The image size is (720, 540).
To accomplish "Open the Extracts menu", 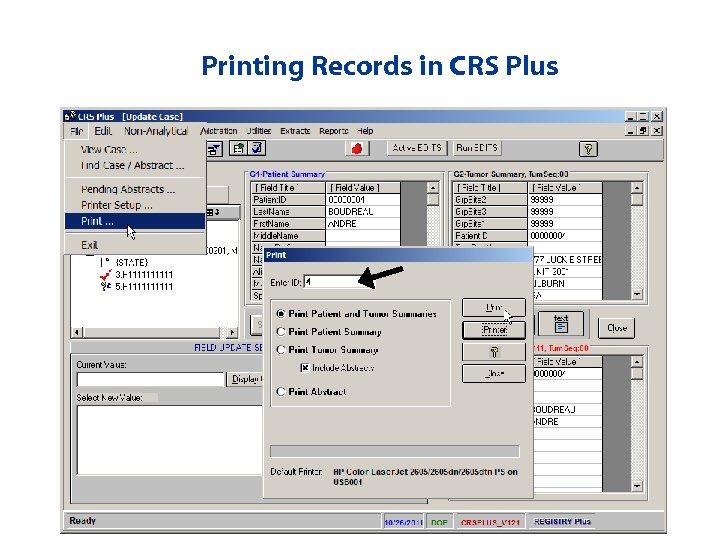I will [x=295, y=131].
